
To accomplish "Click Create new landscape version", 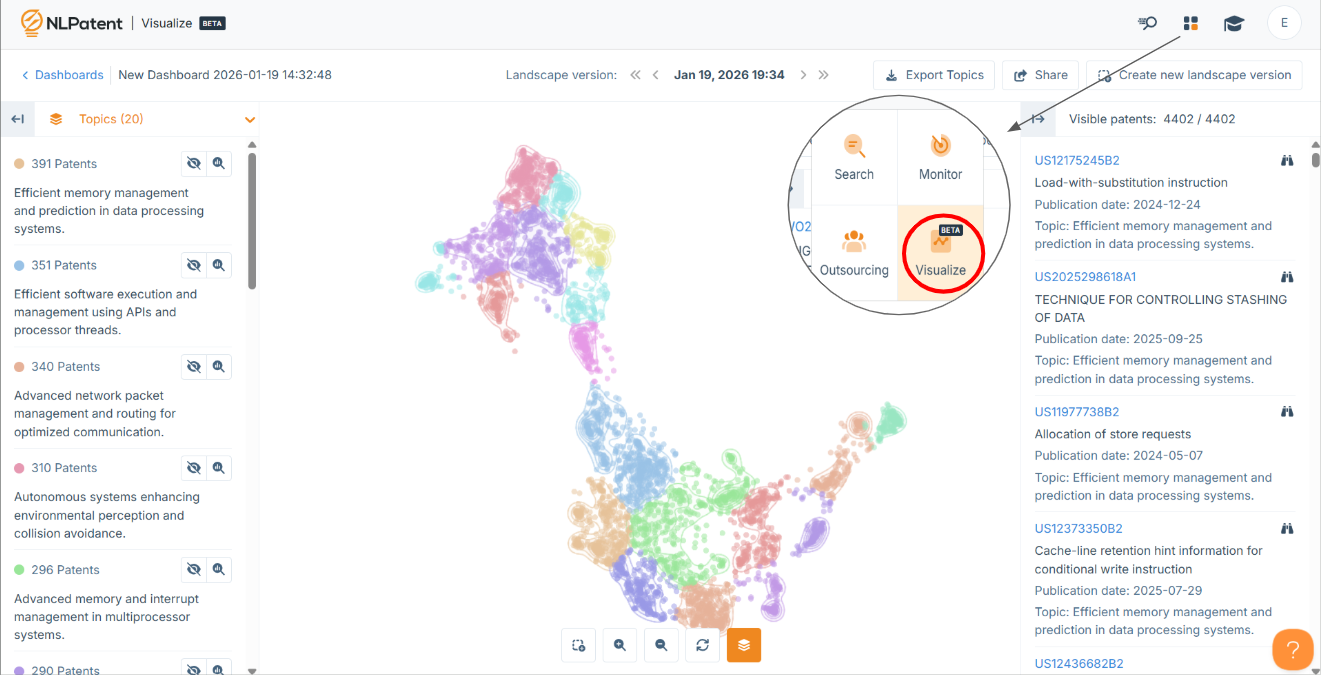I will (1194, 75).
